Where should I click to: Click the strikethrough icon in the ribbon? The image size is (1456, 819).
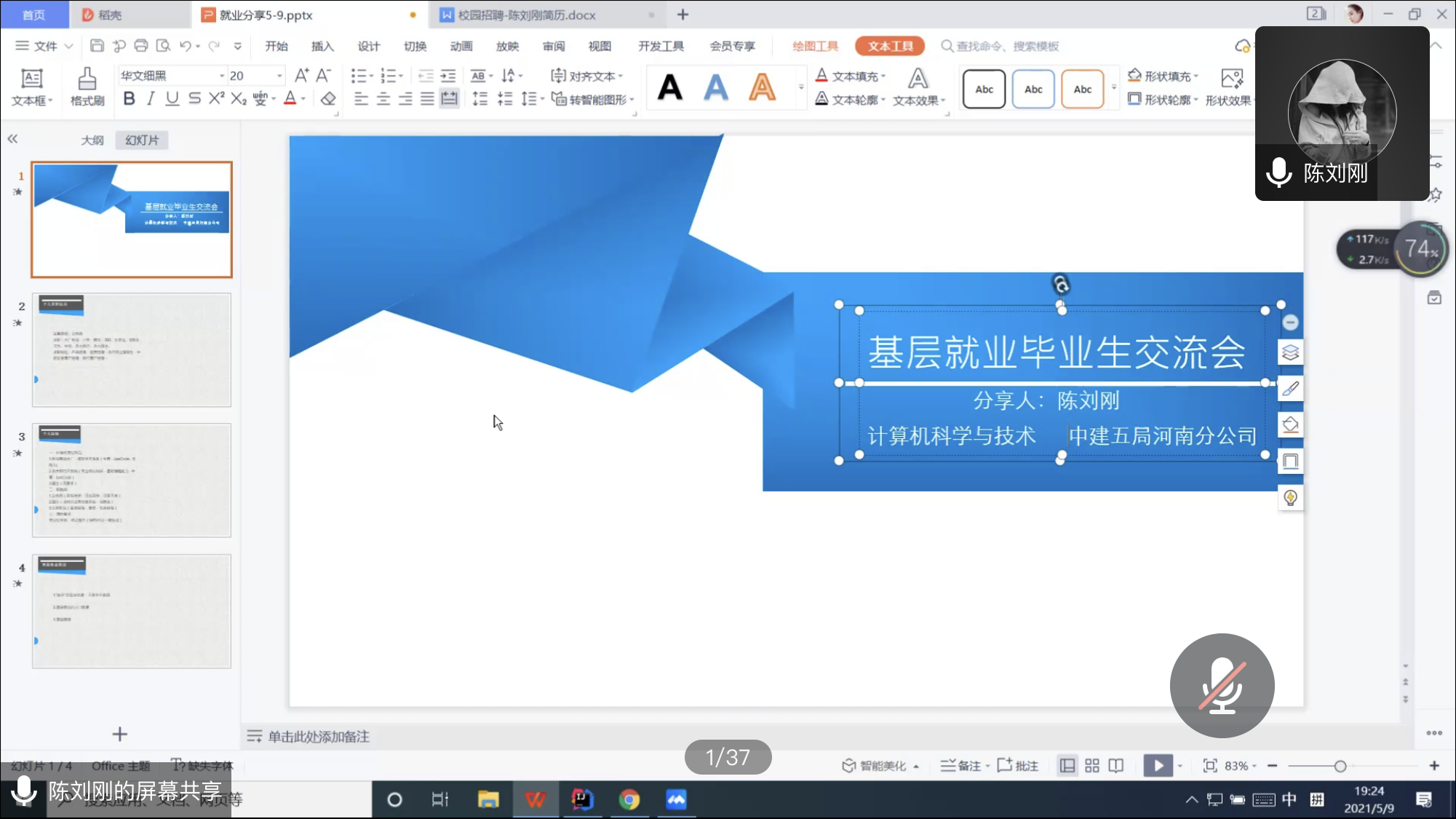click(x=194, y=99)
